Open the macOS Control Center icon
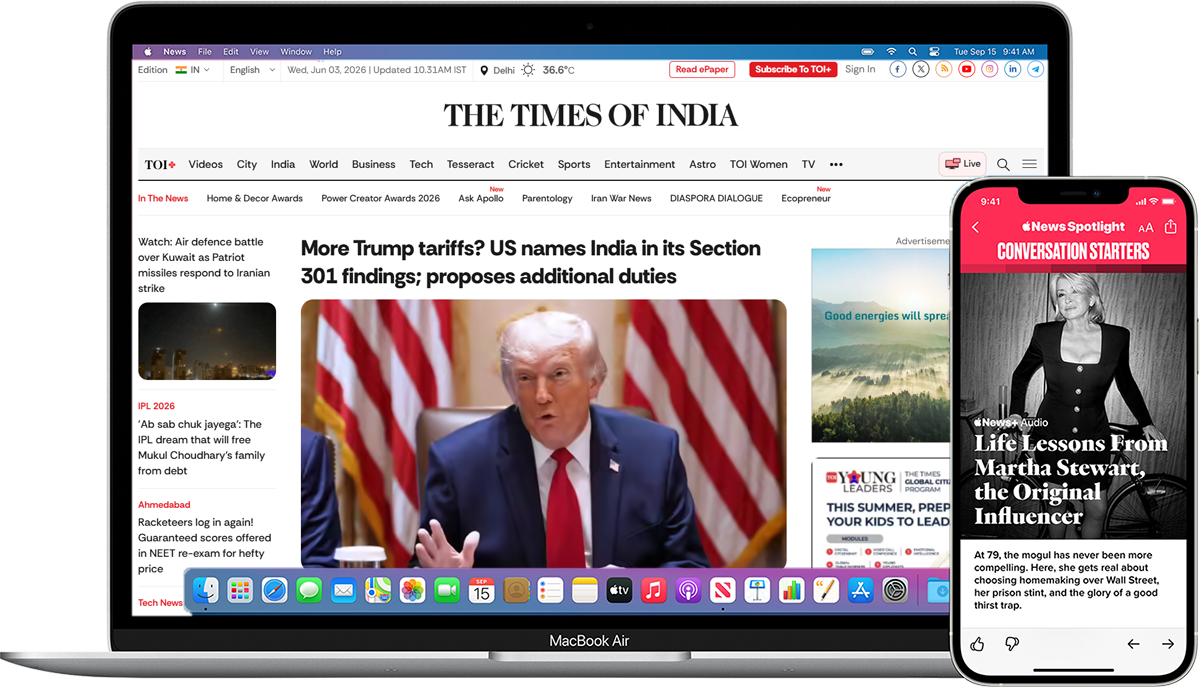 click(934, 52)
